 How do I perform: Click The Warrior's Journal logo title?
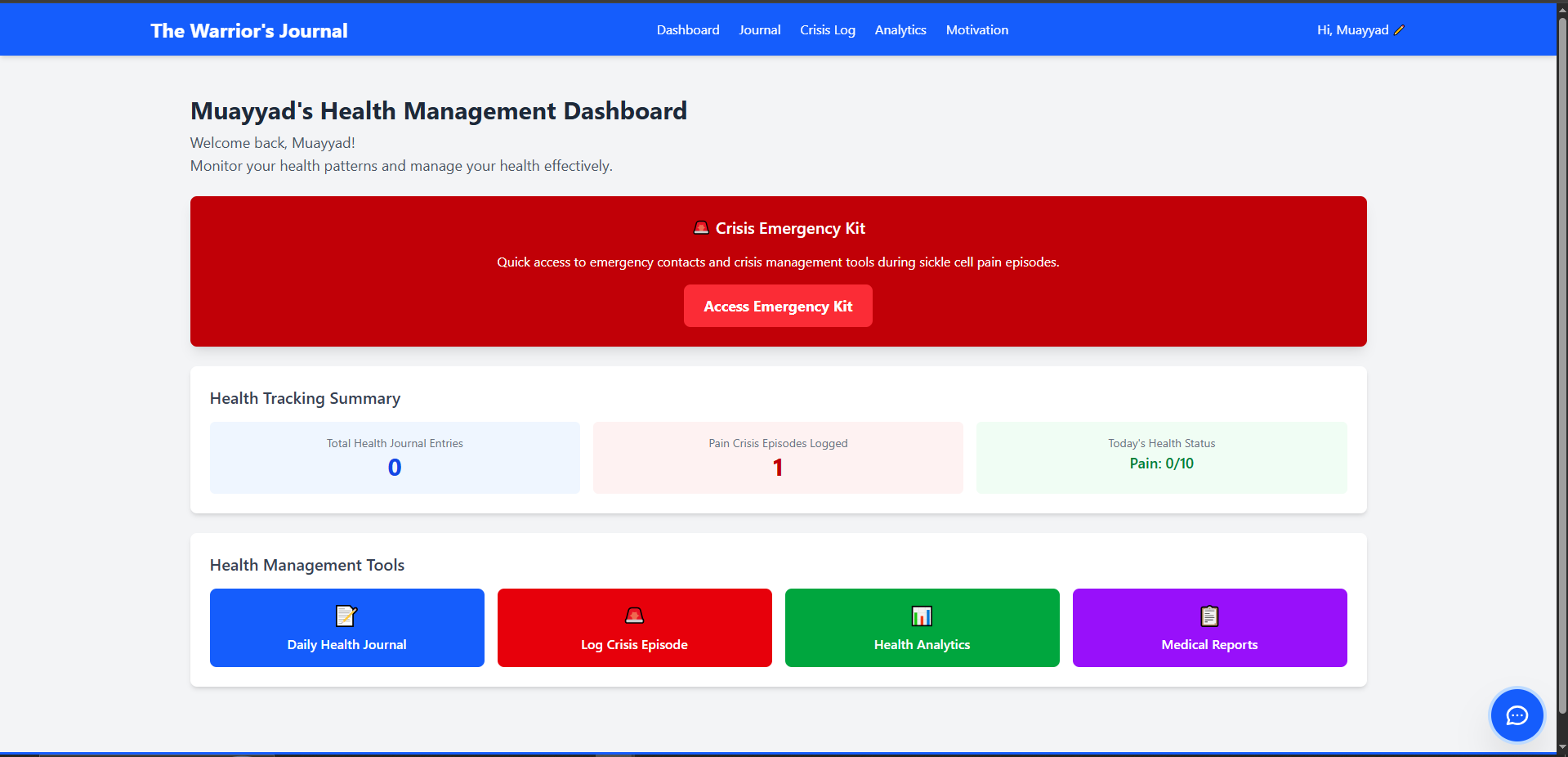tap(249, 31)
